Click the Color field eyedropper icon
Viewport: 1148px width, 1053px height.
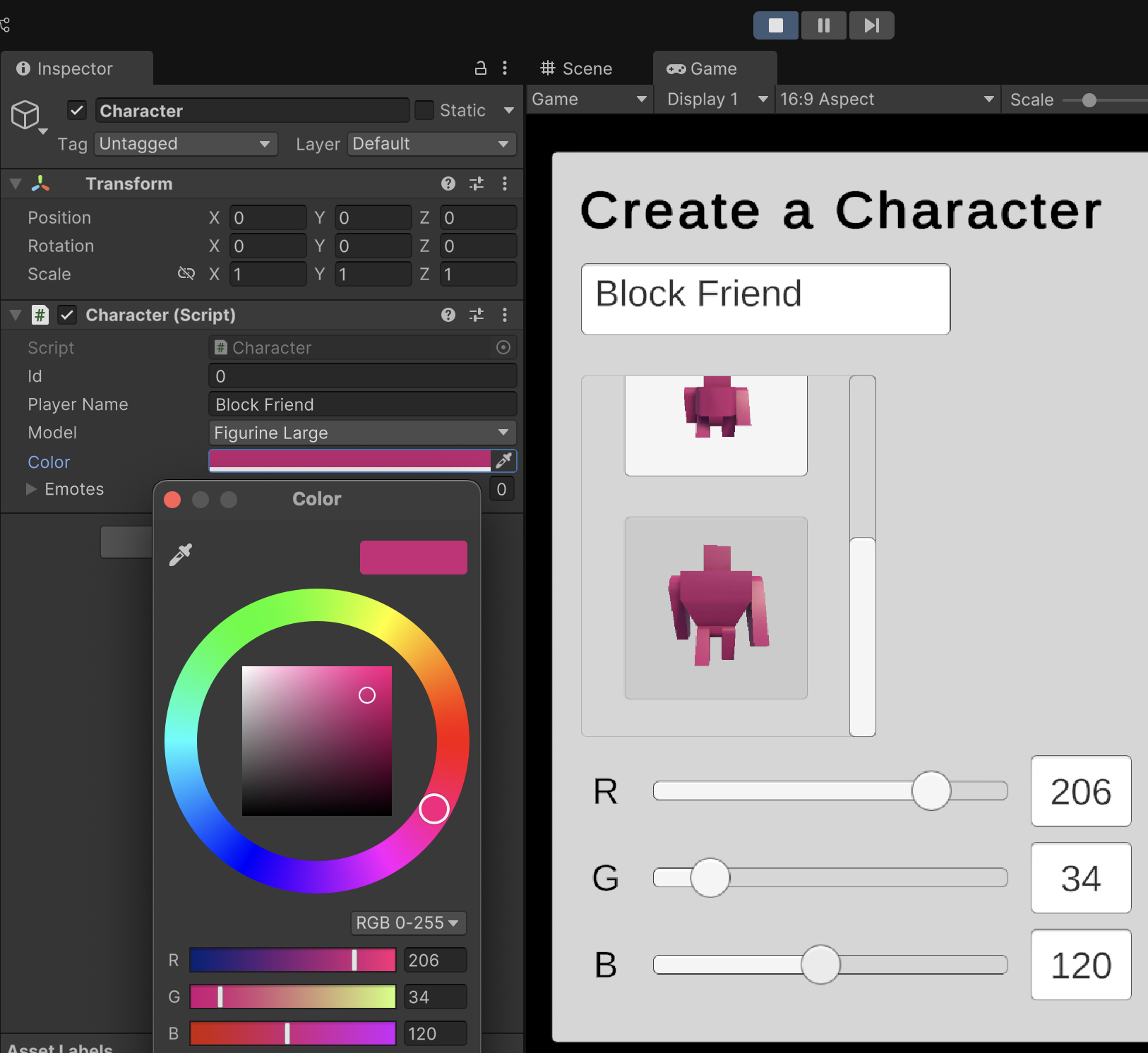[x=503, y=461]
